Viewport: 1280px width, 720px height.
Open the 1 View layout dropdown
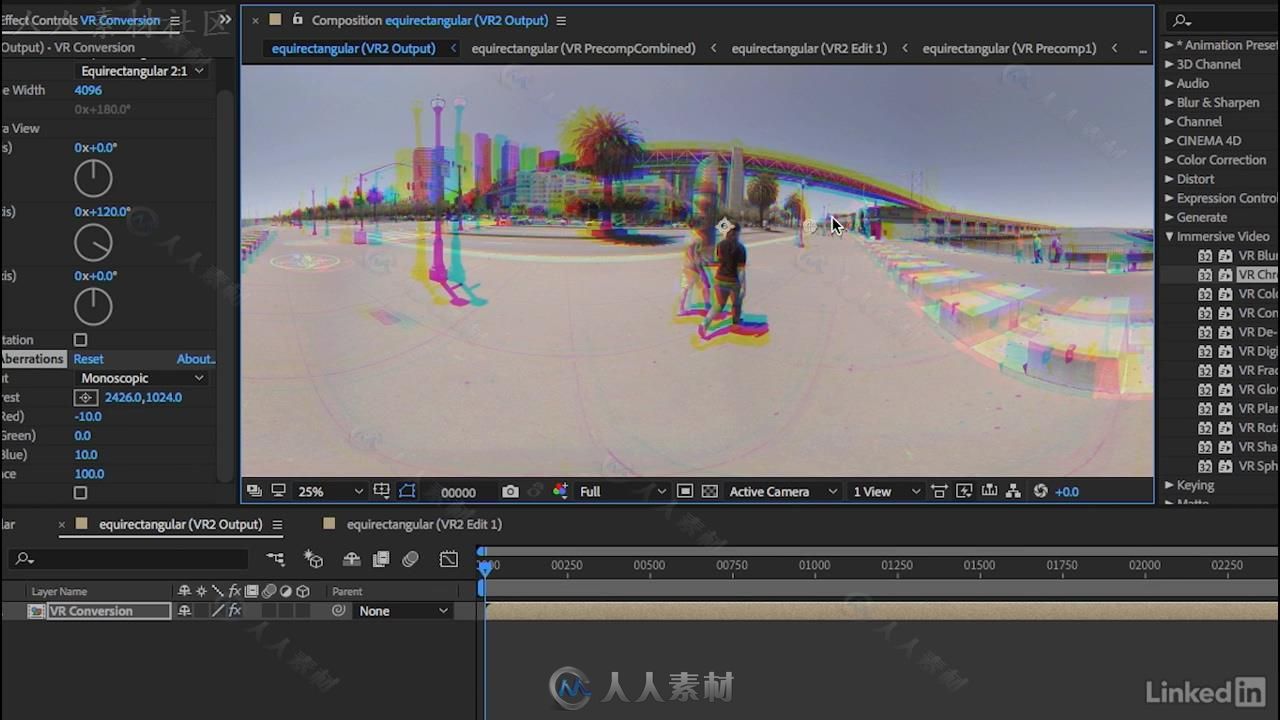[x=886, y=491]
